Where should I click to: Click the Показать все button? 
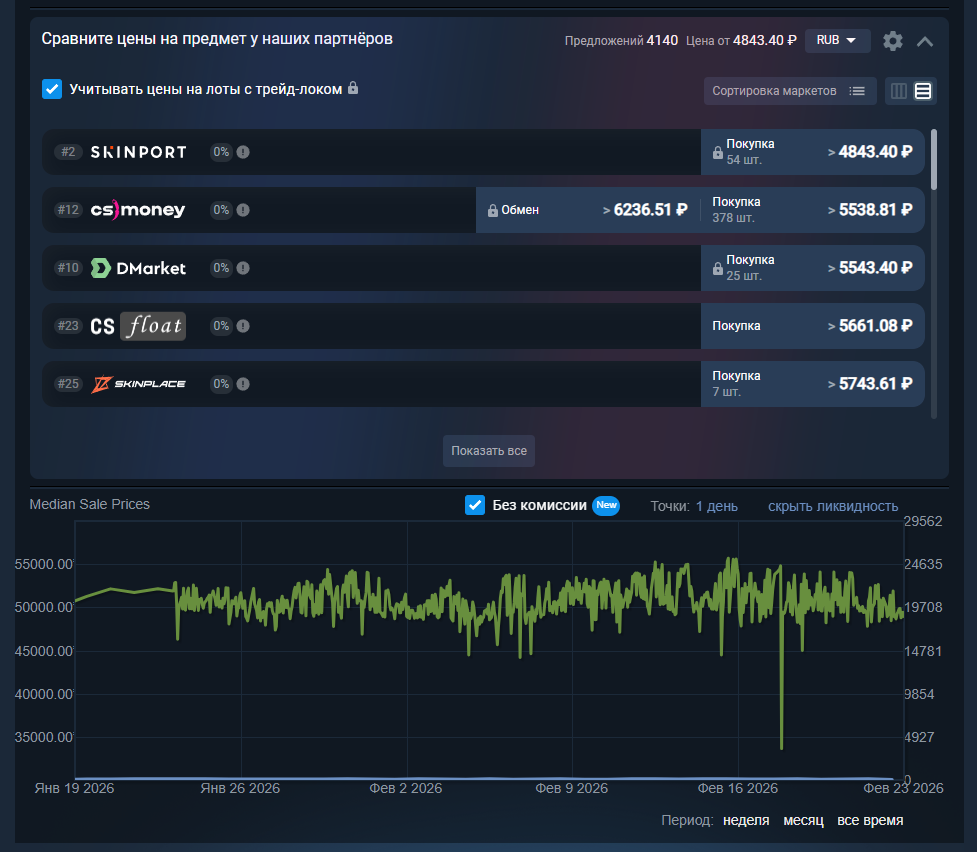click(x=488, y=451)
